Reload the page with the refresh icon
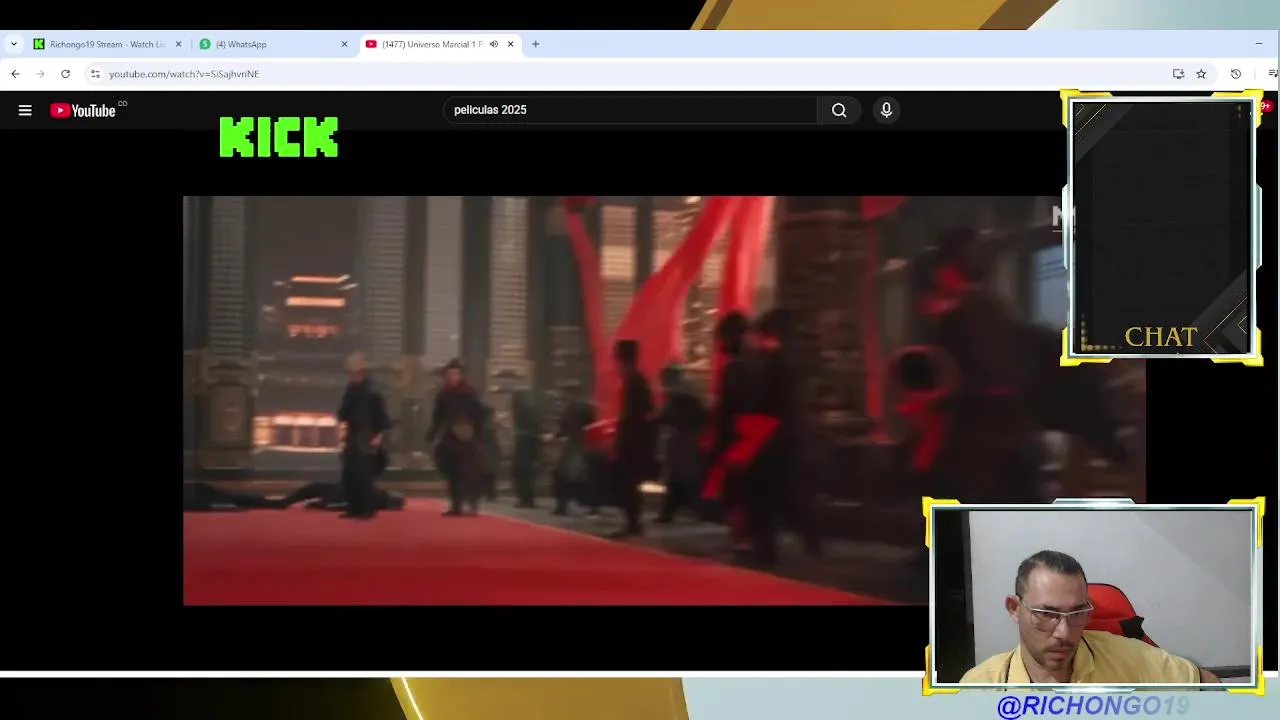The image size is (1280, 720). (65, 74)
